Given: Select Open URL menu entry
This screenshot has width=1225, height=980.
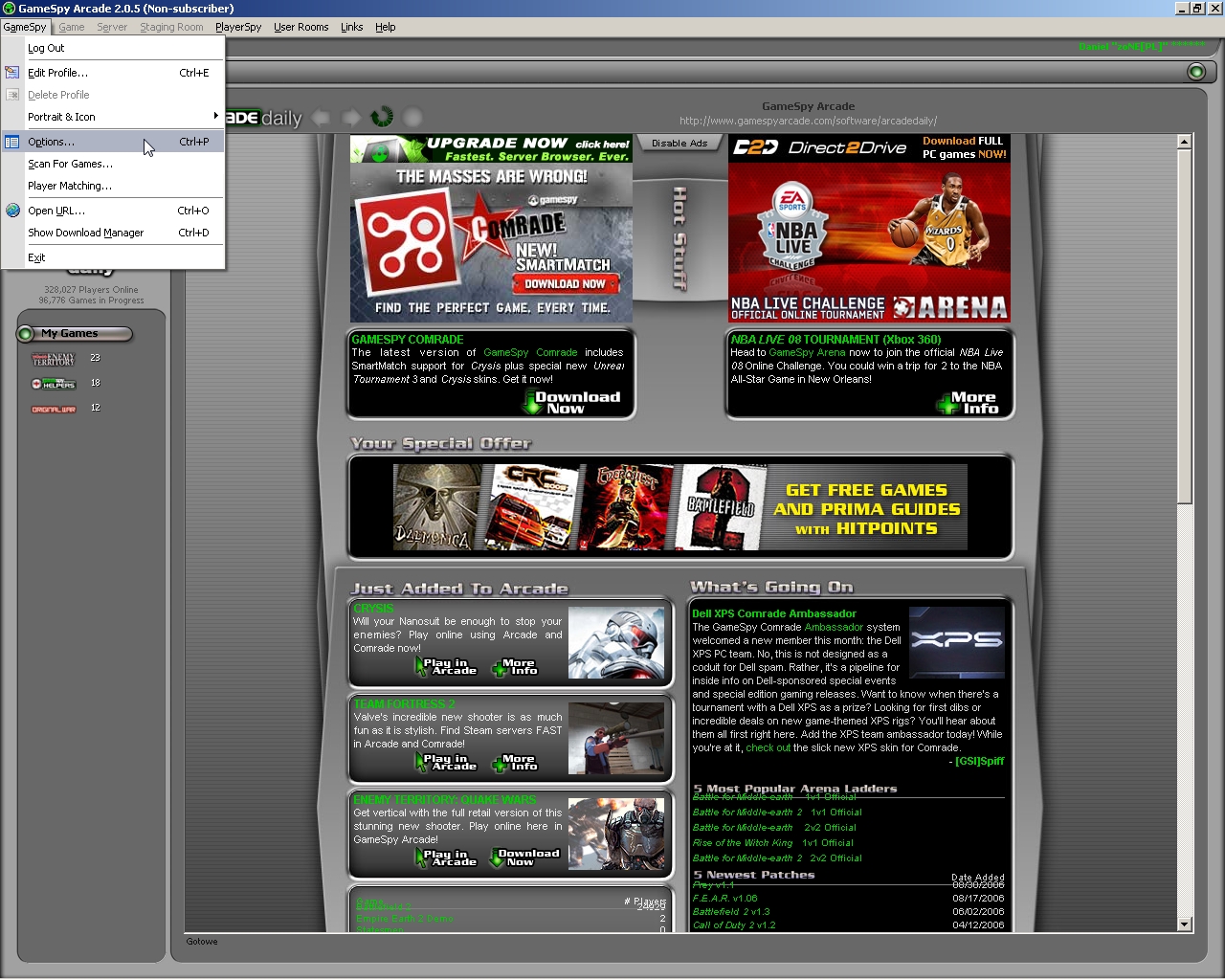Looking at the screenshot, I should click(x=113, y=211).
